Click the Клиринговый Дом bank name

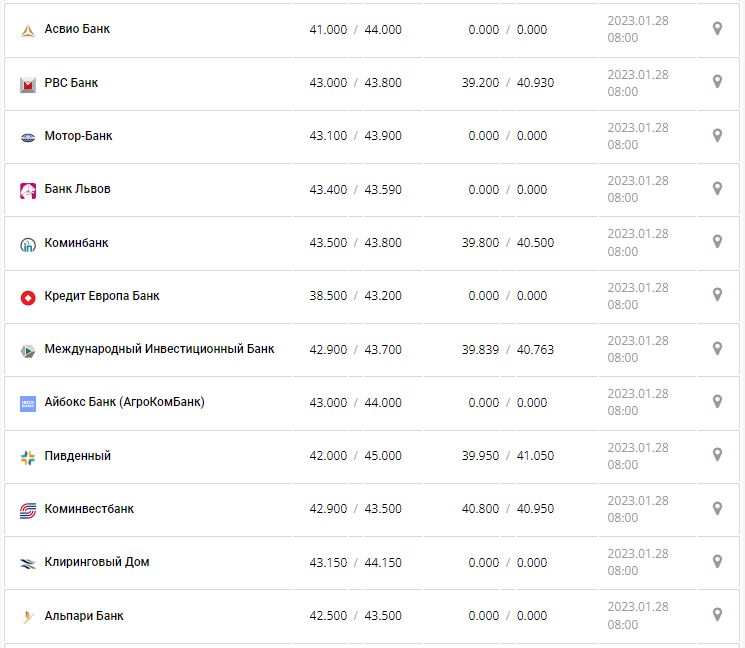point(96,562)
